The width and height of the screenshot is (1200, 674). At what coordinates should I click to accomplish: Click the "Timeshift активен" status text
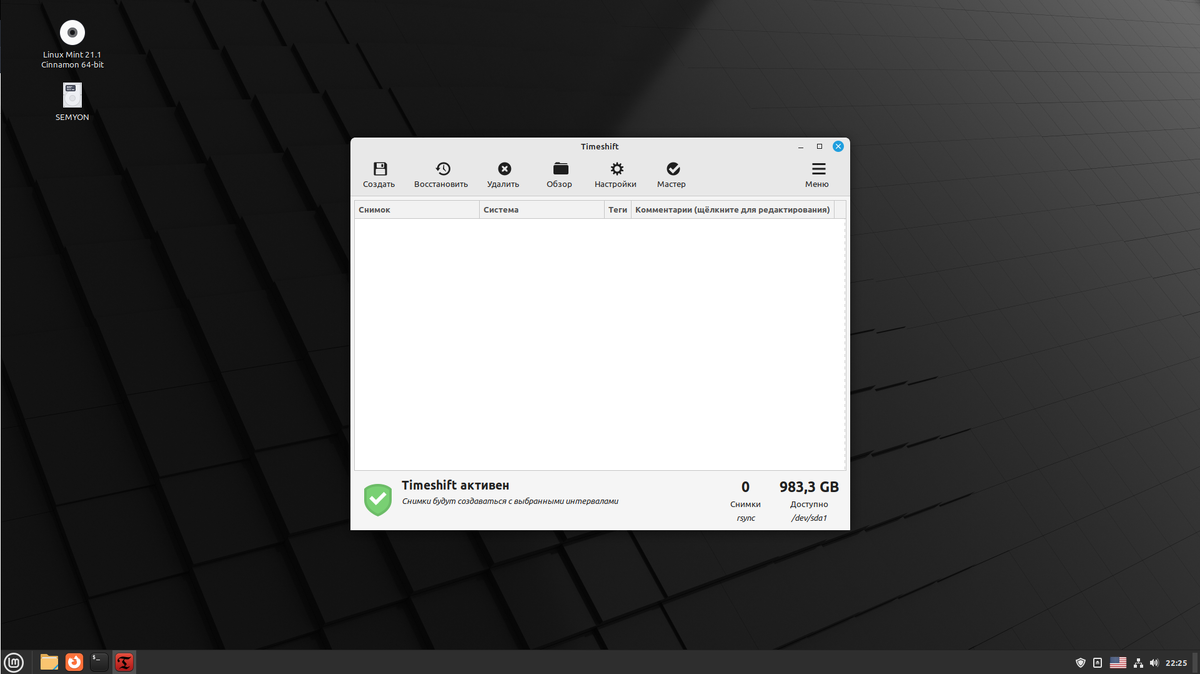pos(455,485)
